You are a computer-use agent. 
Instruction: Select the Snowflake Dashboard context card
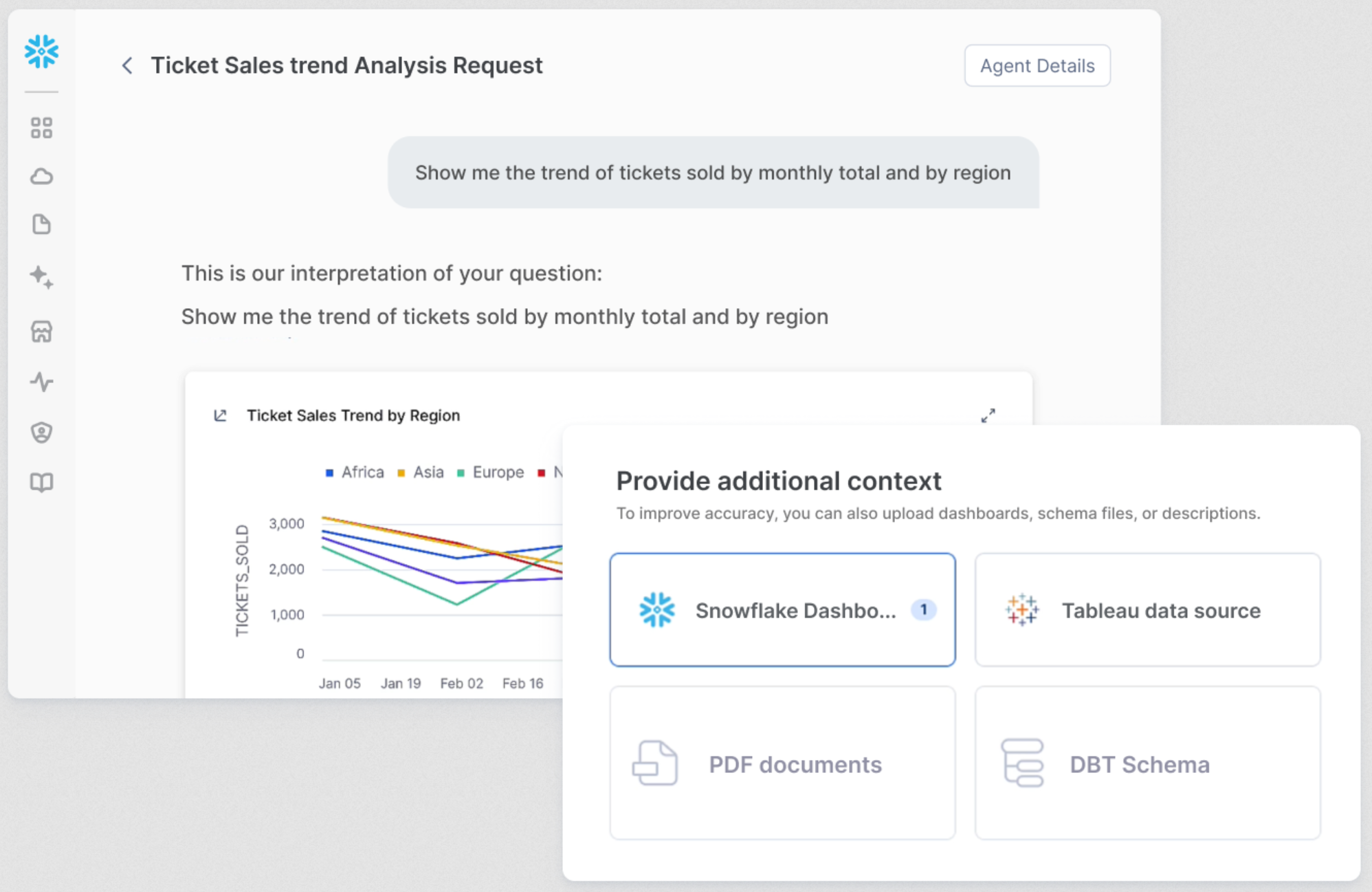click(782, 610)
